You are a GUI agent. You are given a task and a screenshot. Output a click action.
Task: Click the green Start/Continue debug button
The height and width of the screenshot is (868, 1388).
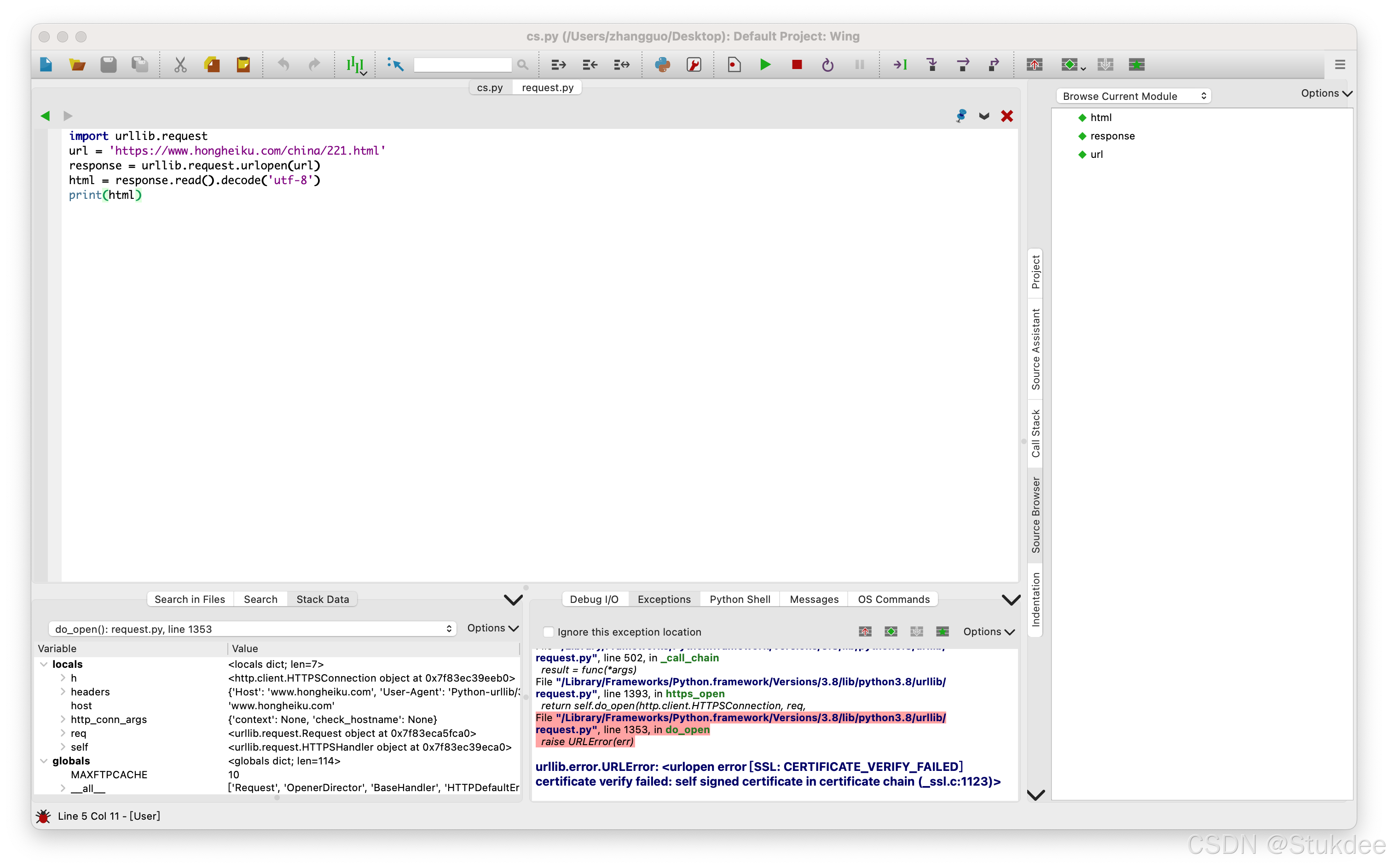764,65
